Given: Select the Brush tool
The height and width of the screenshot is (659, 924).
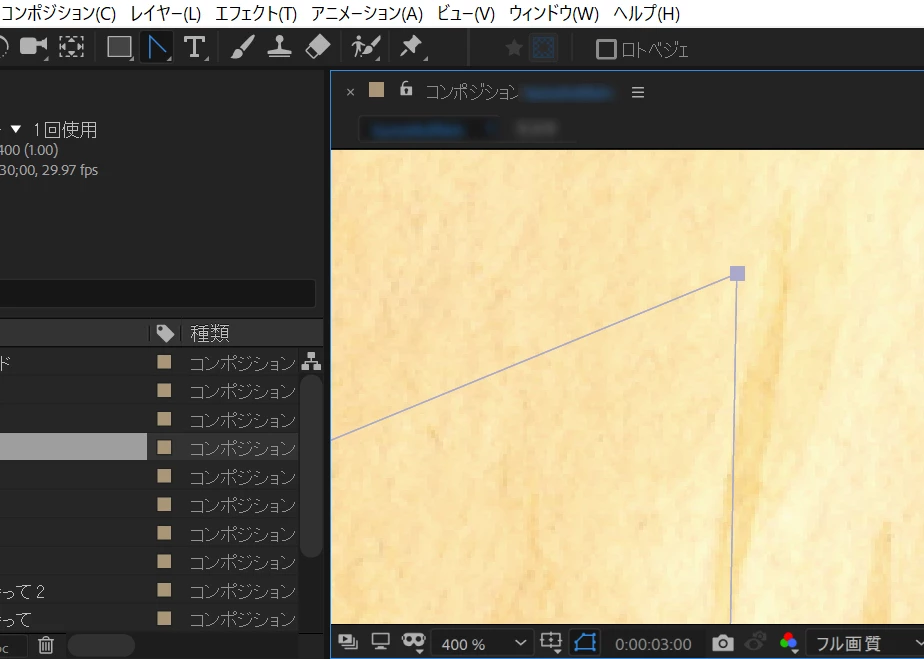Looking at the screenshot, I should pos(242,47).
